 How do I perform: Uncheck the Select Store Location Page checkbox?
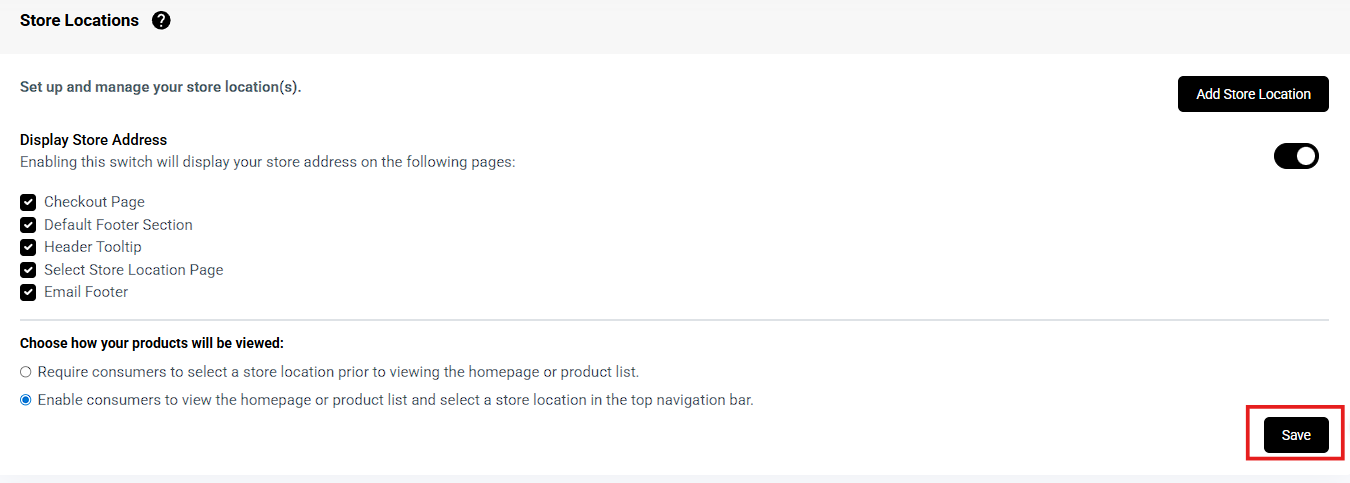(x=28, y=270)
